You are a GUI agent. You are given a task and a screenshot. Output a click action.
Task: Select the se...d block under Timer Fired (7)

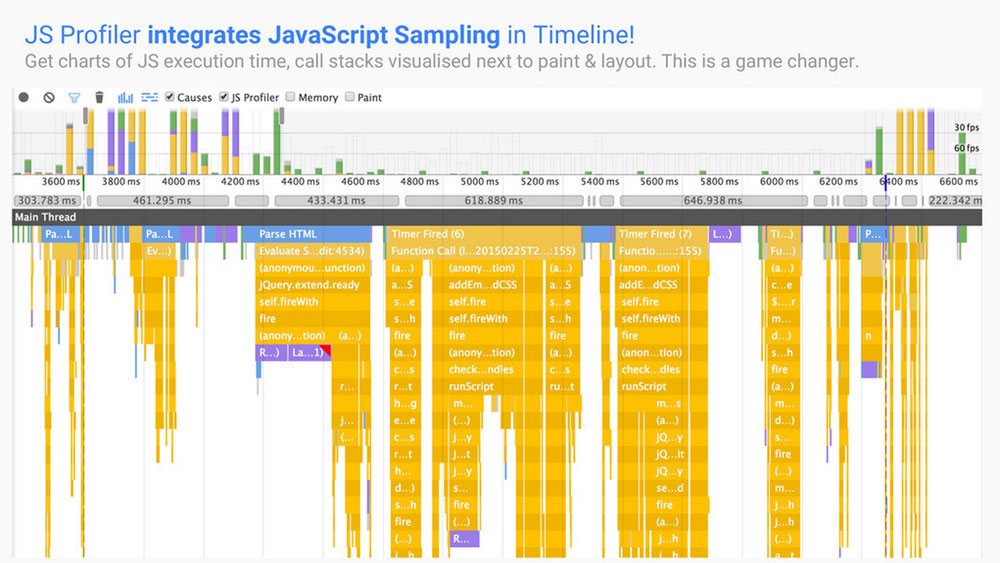tap(670, 488)
